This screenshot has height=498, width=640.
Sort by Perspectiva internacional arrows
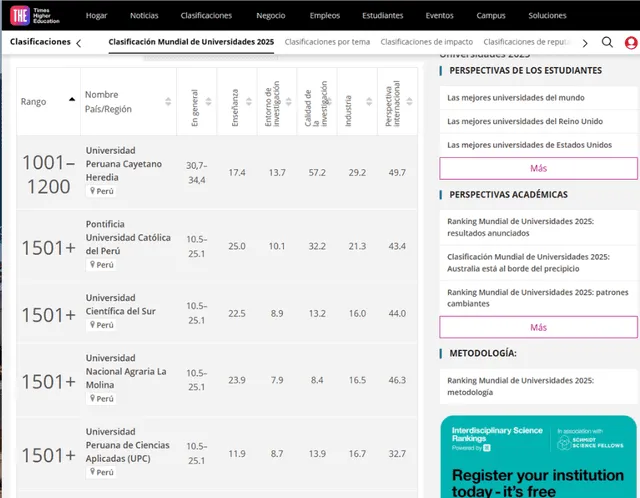tap(409, 102)
